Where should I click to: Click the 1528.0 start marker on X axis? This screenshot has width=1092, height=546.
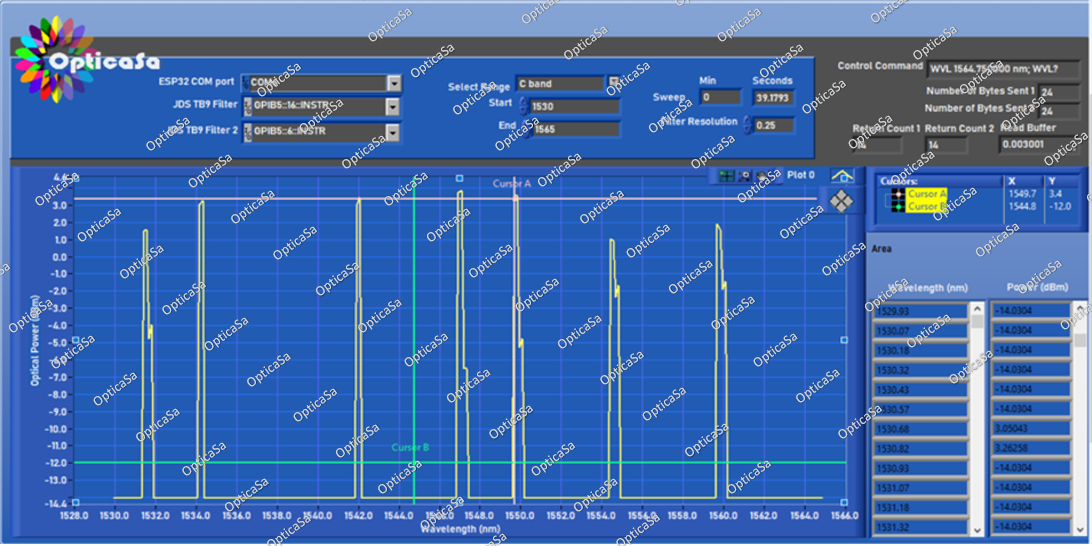point(75,516)
